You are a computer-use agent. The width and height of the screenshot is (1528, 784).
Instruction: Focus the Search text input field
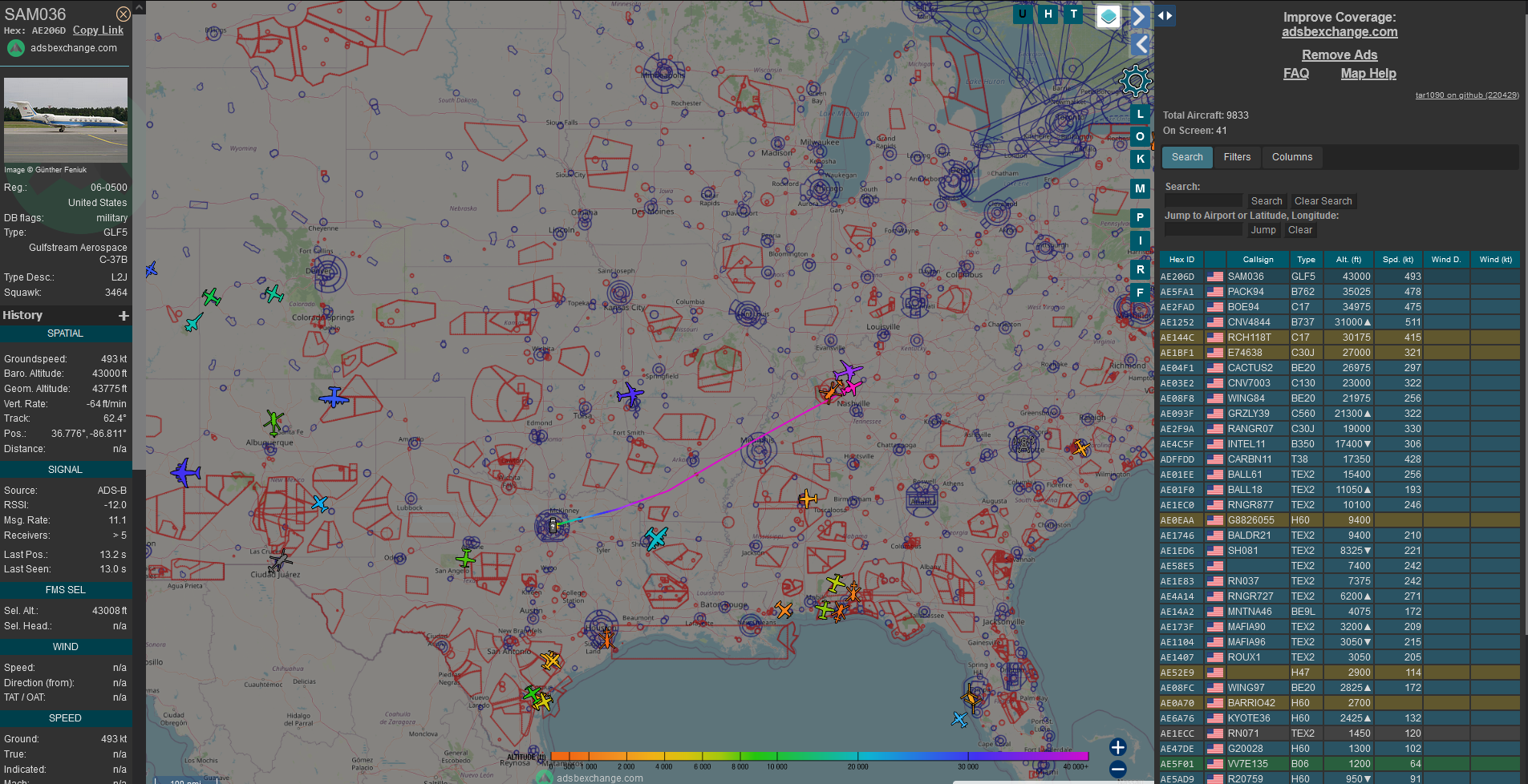pos(1203,200)
